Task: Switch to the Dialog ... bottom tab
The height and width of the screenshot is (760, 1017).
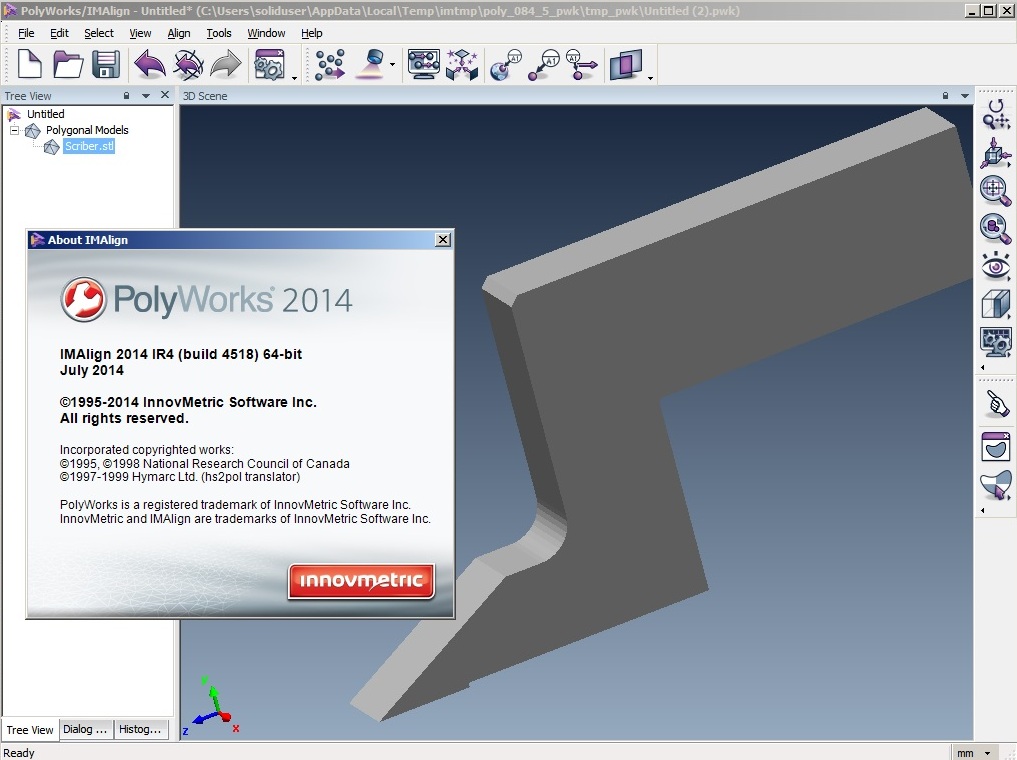Action: tap(86, 730)
